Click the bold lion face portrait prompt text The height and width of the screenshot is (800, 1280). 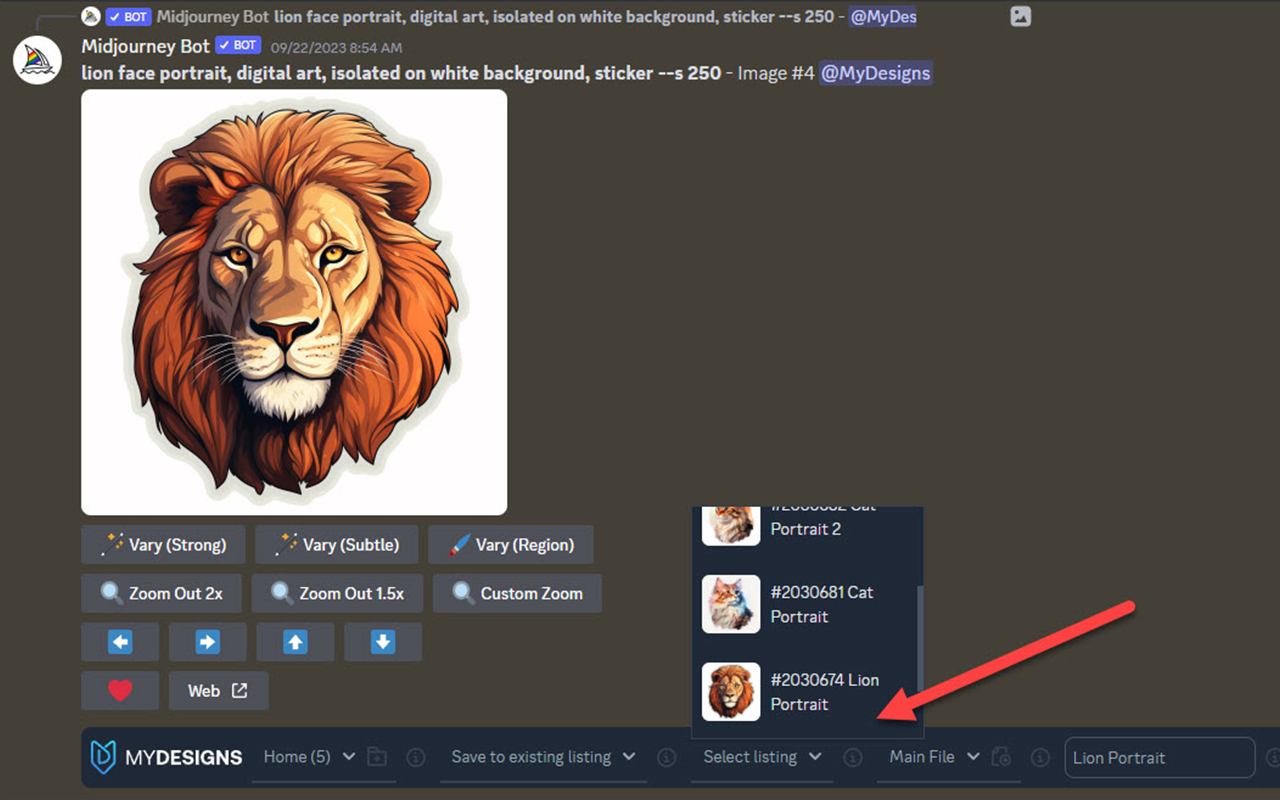click(x=401, y=73)
